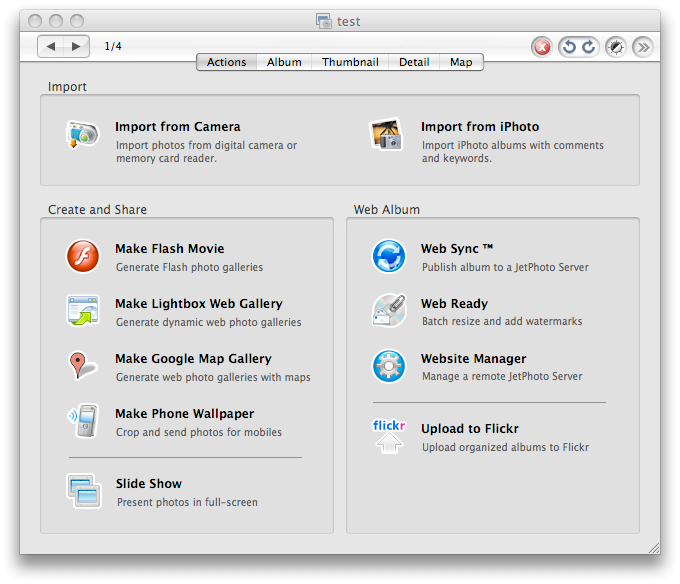Screen dimensions: 680x584
Task: Click the Phone Wallpaper mobile icon
Action: click(x=83, y=421)
